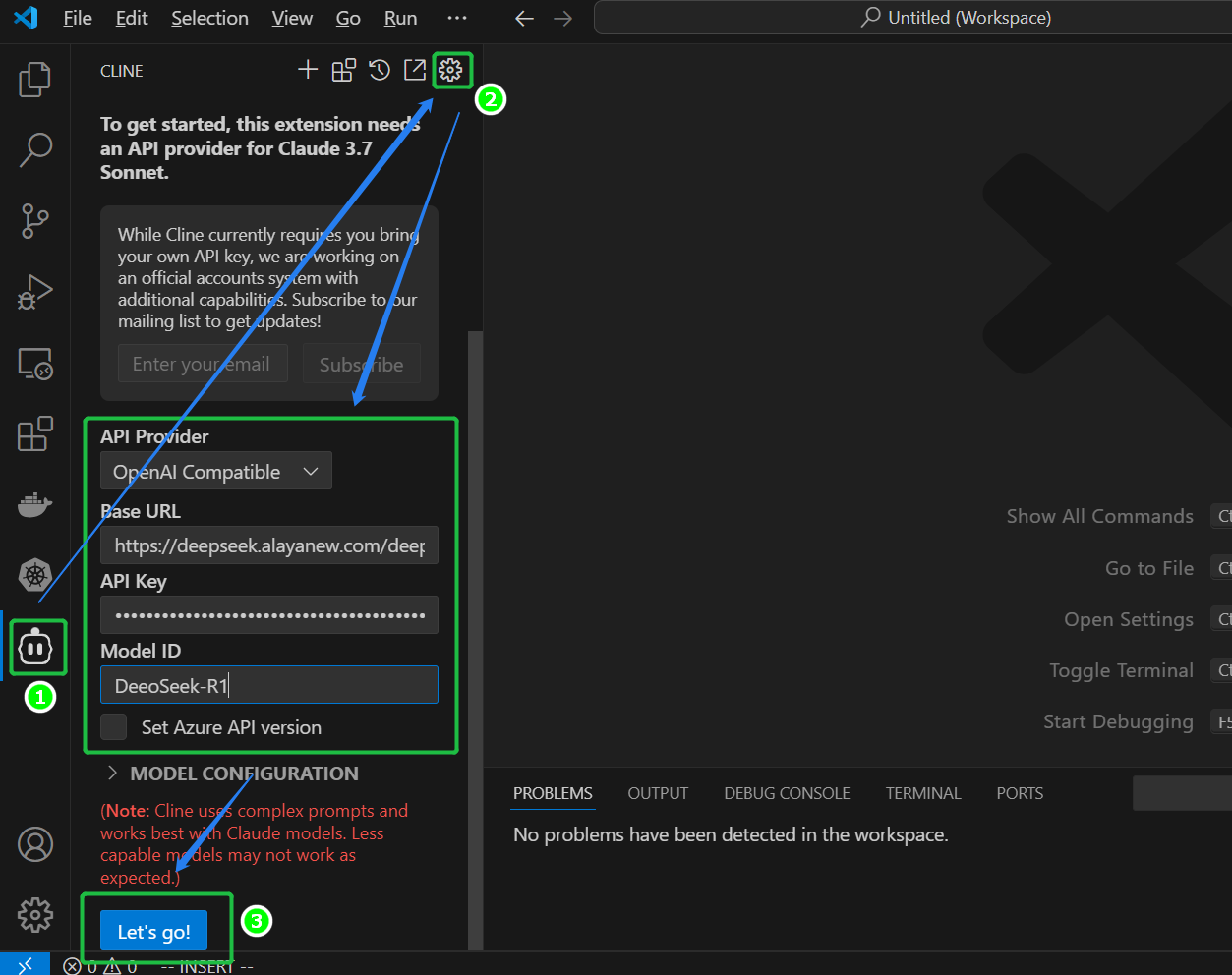Image resolution: width=1232 pixels, height=975 pixels.
Task: Open the API Provider dropdown
Action: pyautogui.click(x=216, y=472)
